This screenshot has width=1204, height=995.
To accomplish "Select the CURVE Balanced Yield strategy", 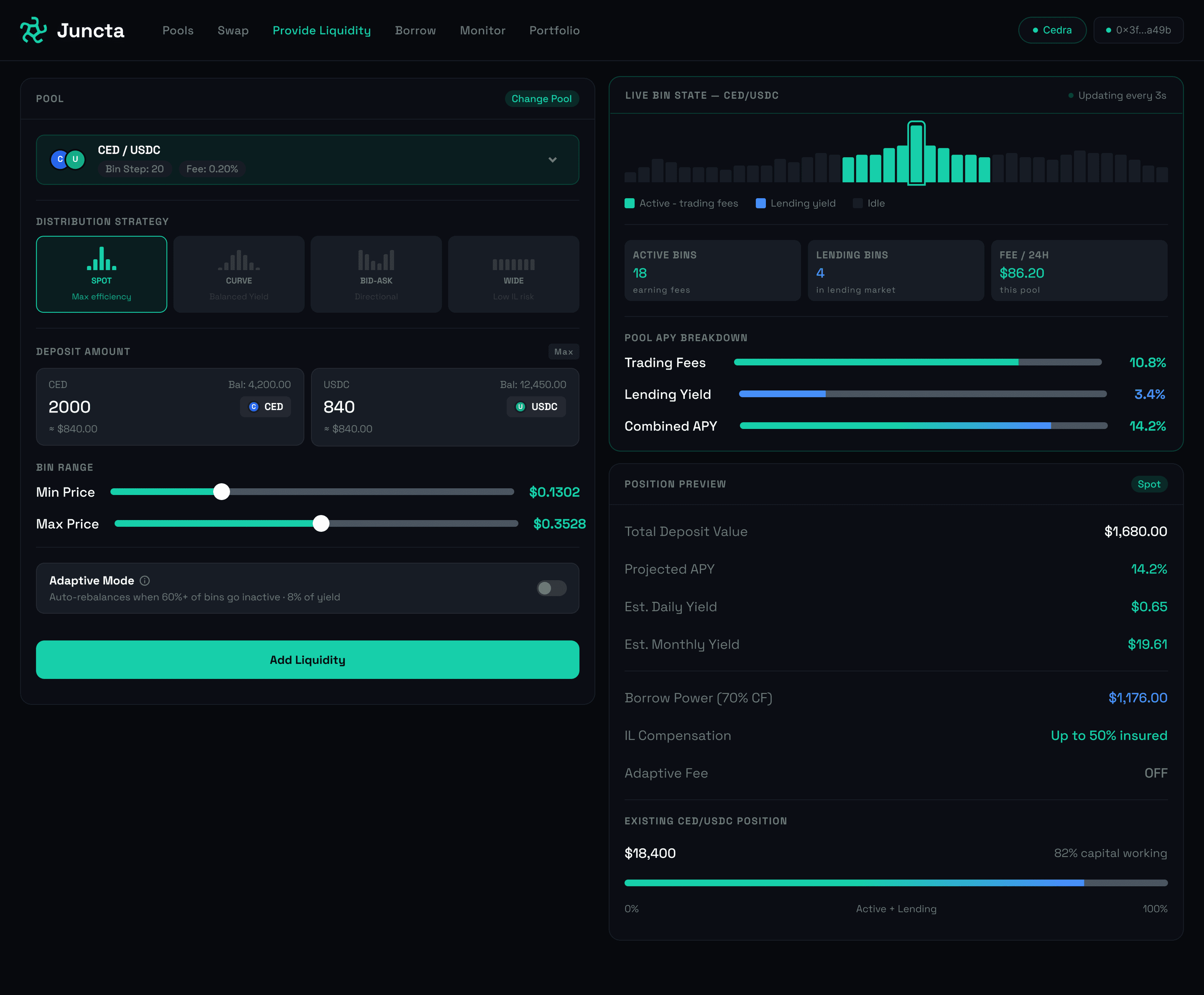I will 239,274.
